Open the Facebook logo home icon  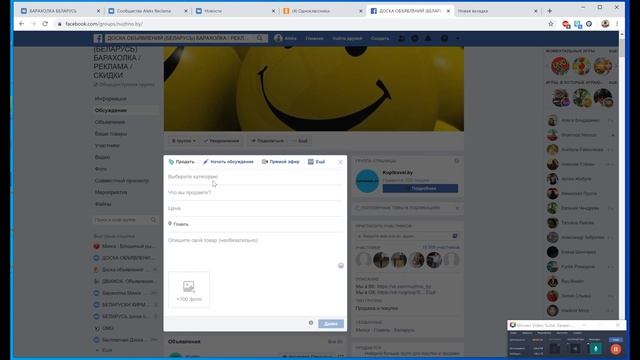(x=98, y=38)
